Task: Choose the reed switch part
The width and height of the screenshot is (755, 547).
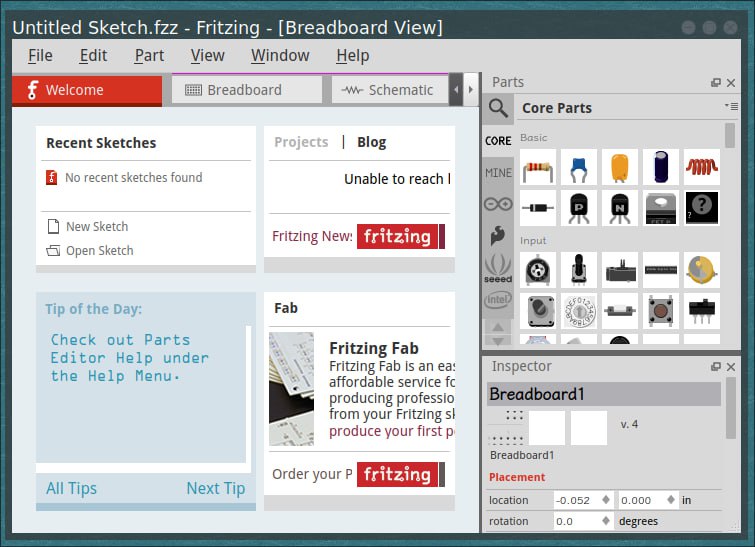Action: click(620, 311)
